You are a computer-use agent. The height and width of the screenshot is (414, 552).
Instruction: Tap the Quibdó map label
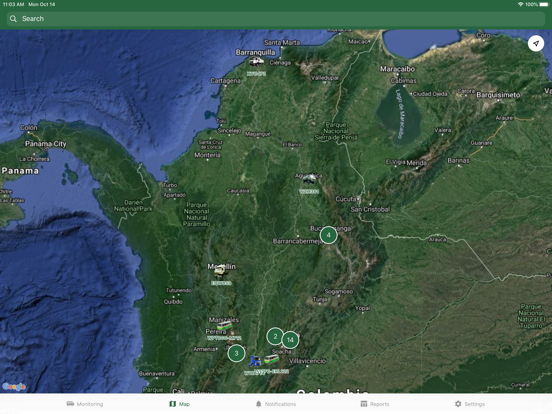click(x=173, y=302)
